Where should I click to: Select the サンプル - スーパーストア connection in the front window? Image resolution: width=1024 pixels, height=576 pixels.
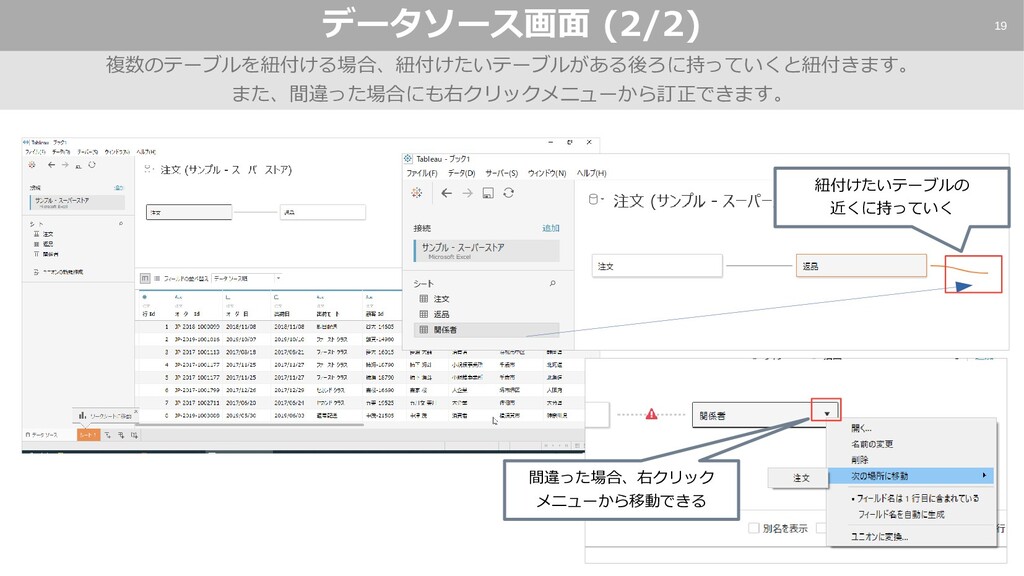[x=487, y=251]
